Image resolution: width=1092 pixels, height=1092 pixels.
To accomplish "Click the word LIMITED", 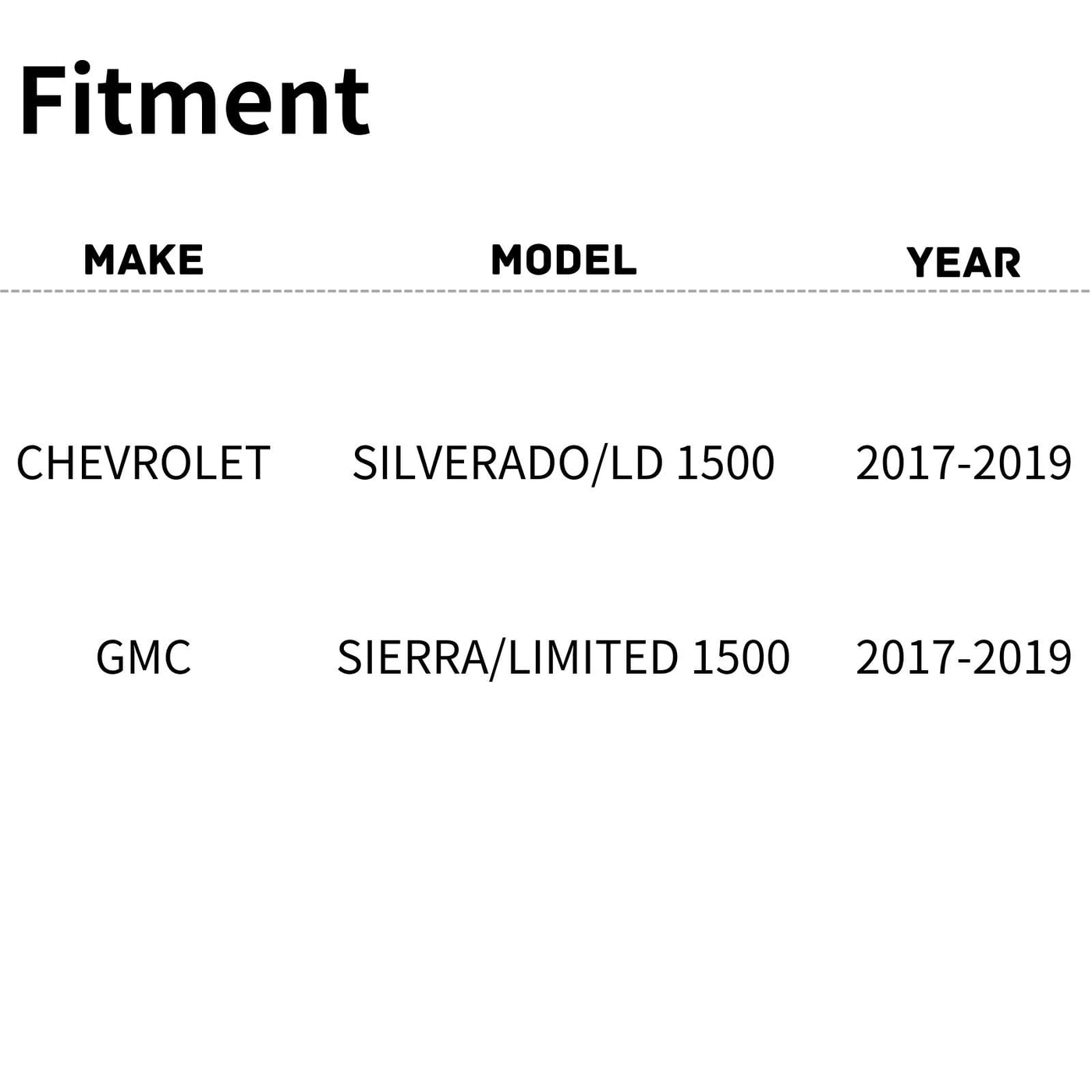I will (x=593, y=658).
